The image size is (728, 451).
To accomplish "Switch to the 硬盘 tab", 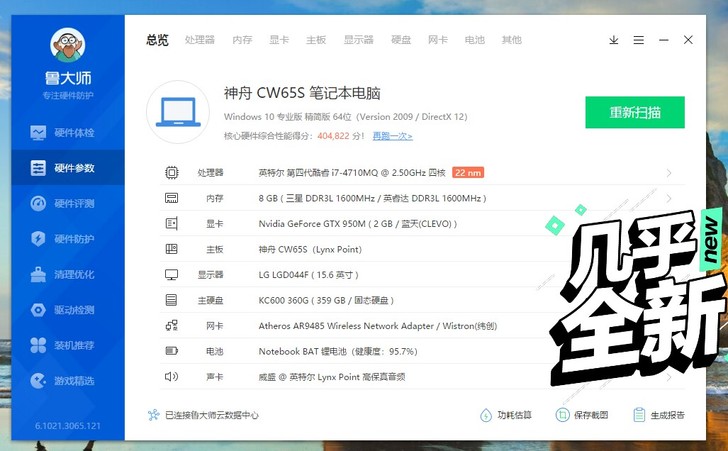I will [x=401, y=40].
